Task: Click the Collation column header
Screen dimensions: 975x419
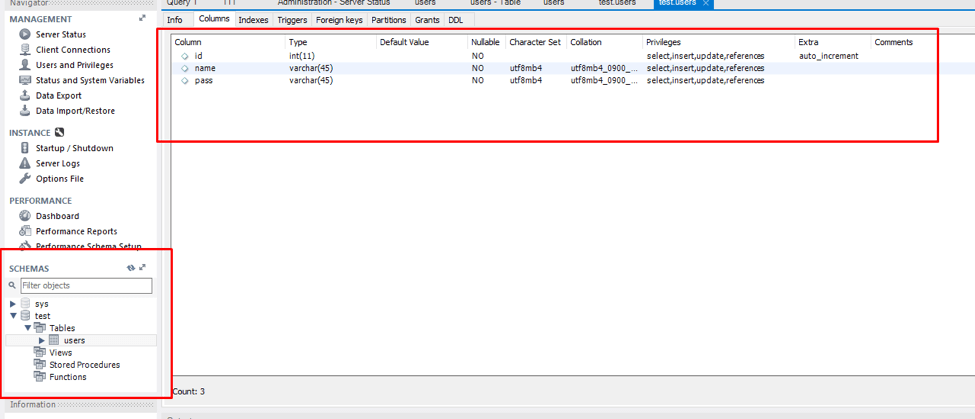Action: click(x=586, y=42)
